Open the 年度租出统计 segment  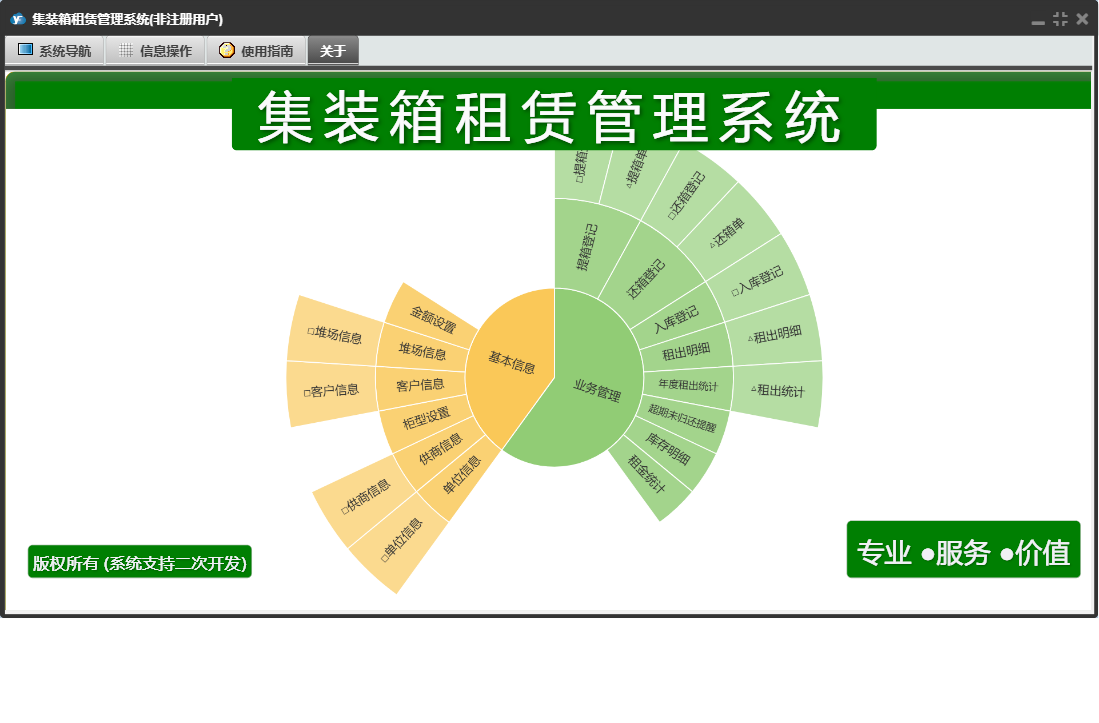[x=688, y=385]
